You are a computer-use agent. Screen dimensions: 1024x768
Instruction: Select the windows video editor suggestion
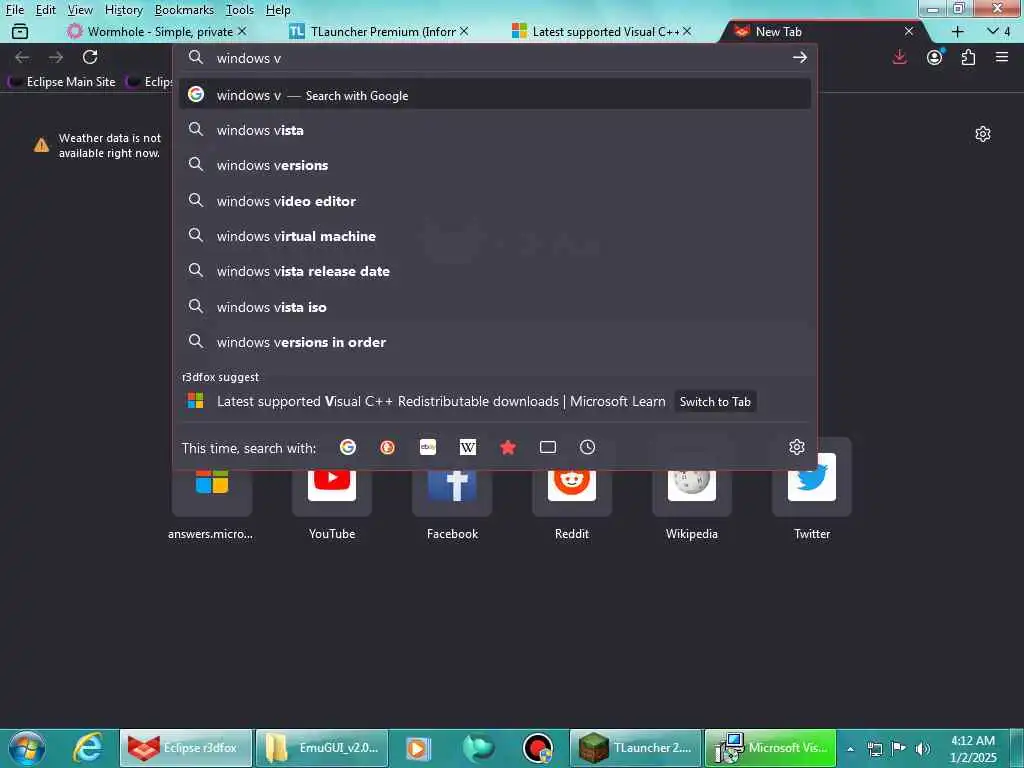pos(495,201)
